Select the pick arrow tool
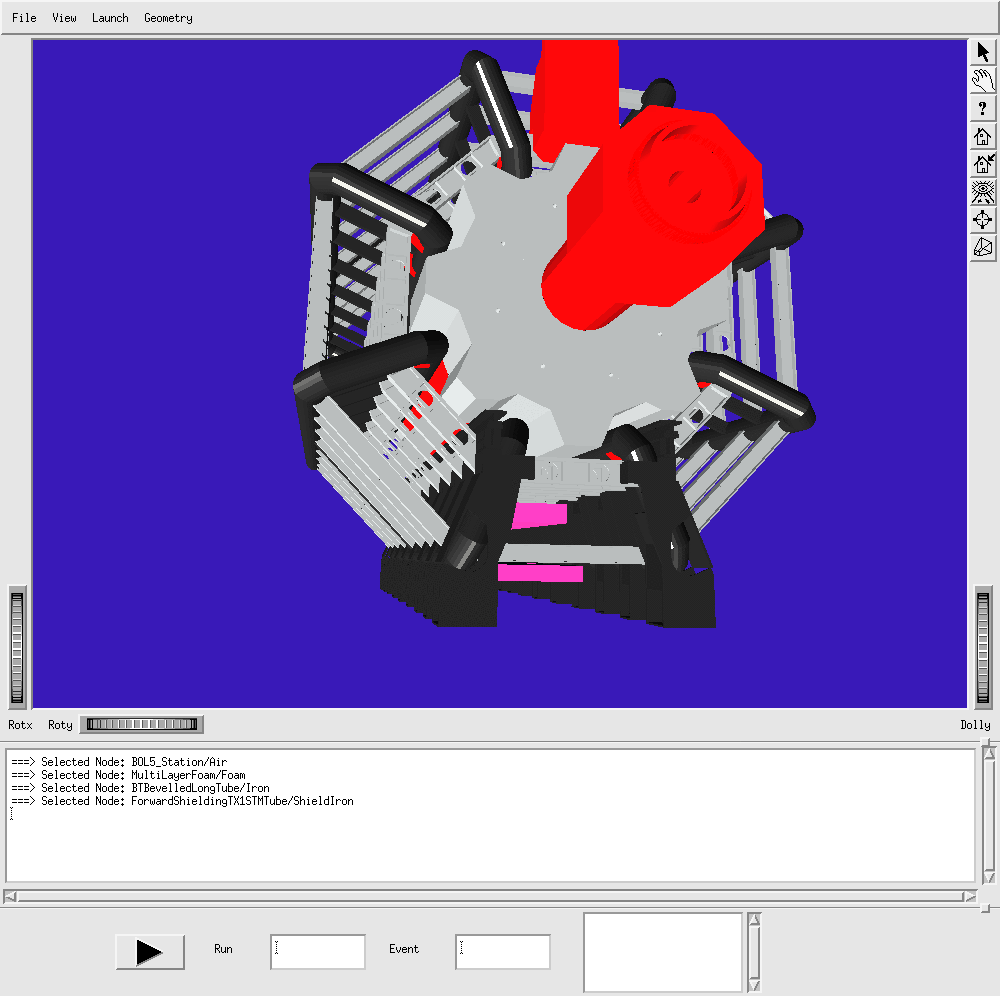Screen dimensions: 1000x996 click(x=983, y=53)
